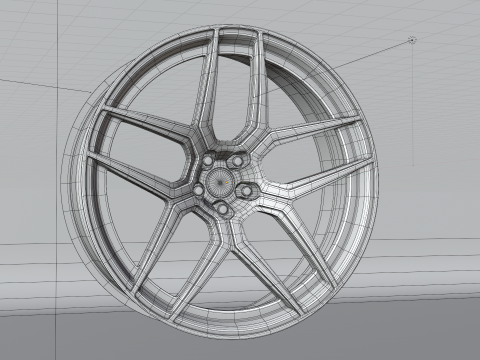Select the lamp object with dotted circle

(412, 40)
